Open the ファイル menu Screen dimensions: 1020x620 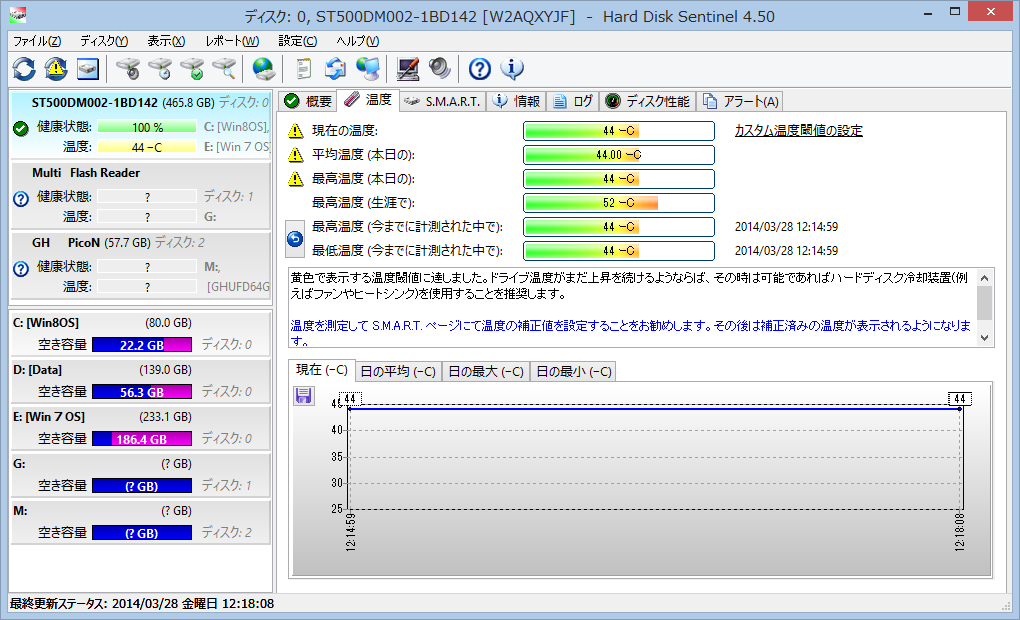(37, 41)
